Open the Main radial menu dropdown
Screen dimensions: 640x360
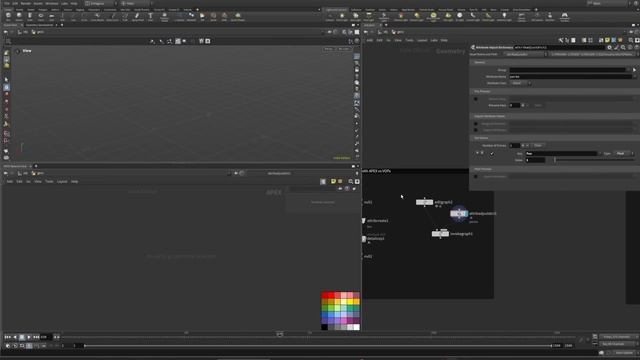pyautogui.click(x=137, y=3)
